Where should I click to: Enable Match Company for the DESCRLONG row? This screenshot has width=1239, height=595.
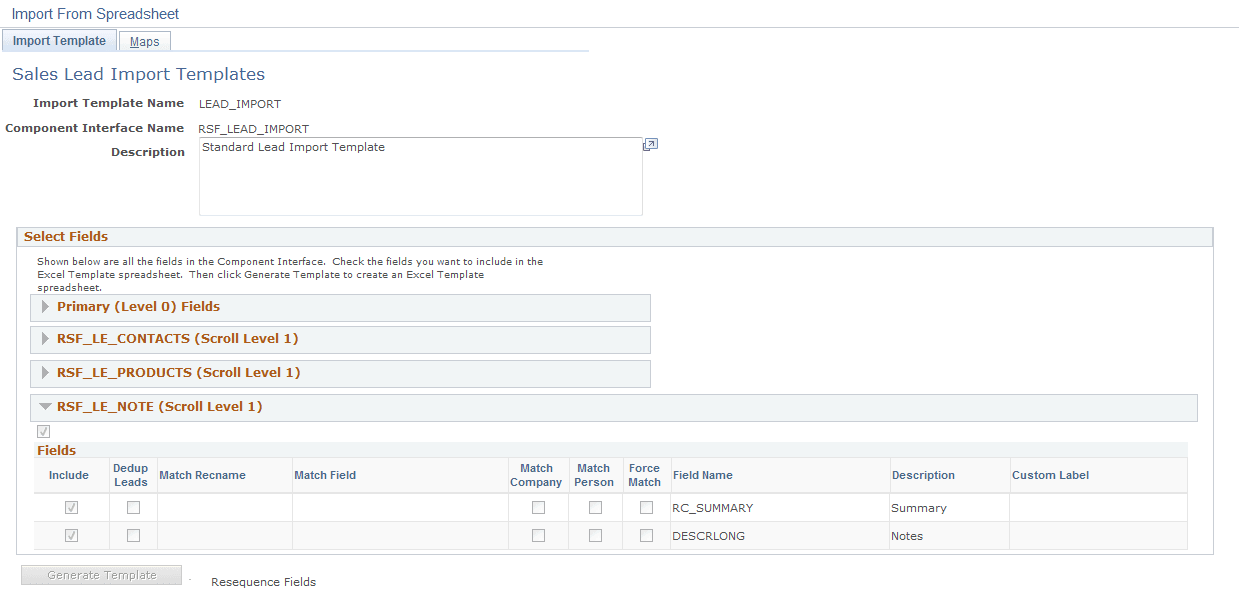(x=538, y=535)
